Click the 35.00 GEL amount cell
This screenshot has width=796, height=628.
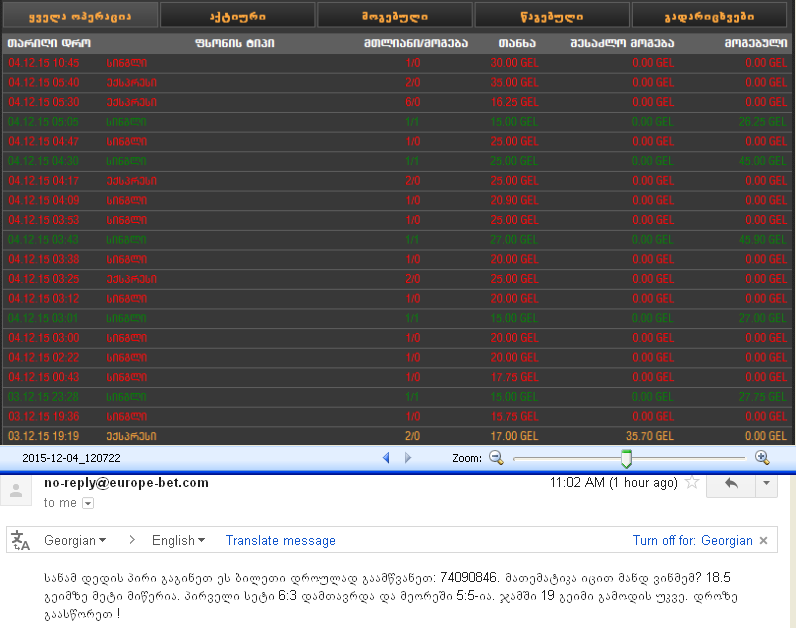[514, 82]
